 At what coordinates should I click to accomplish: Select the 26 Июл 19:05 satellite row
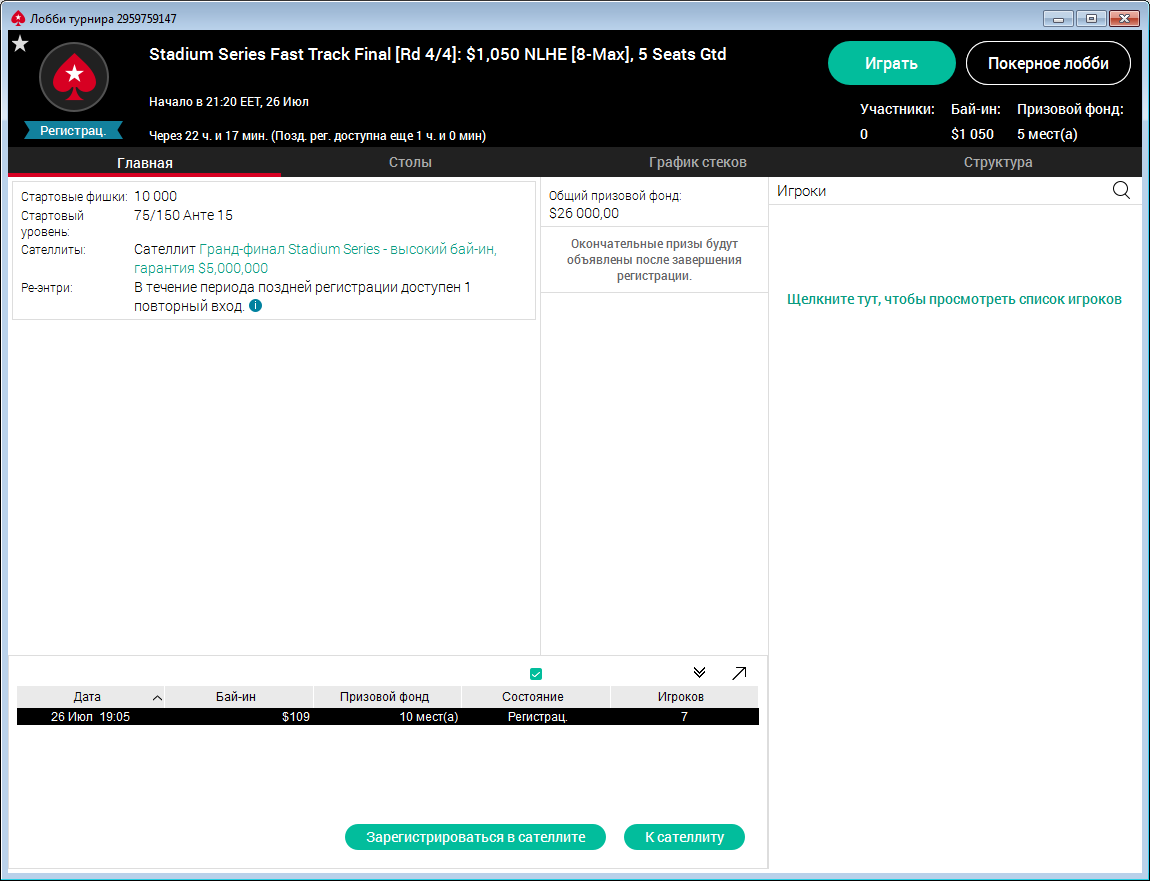point(387,717)
